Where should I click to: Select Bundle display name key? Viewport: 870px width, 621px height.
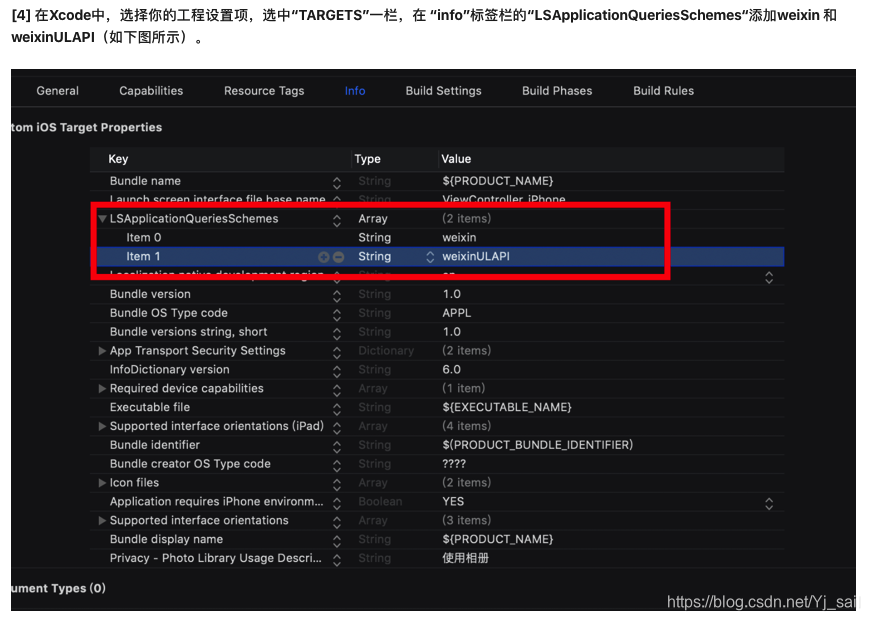pos(166,539)
